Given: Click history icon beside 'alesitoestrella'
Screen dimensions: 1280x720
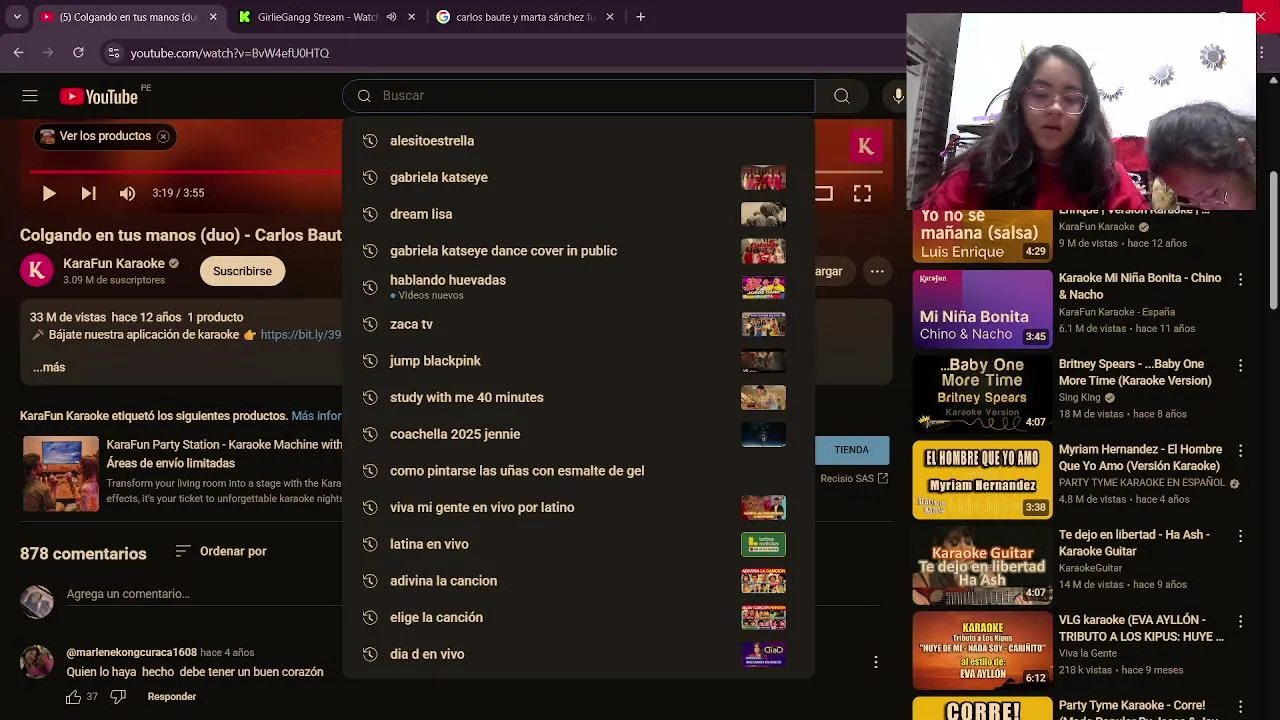Looking at the screenshot, I should pyautogui.click(x=369, y=141).
